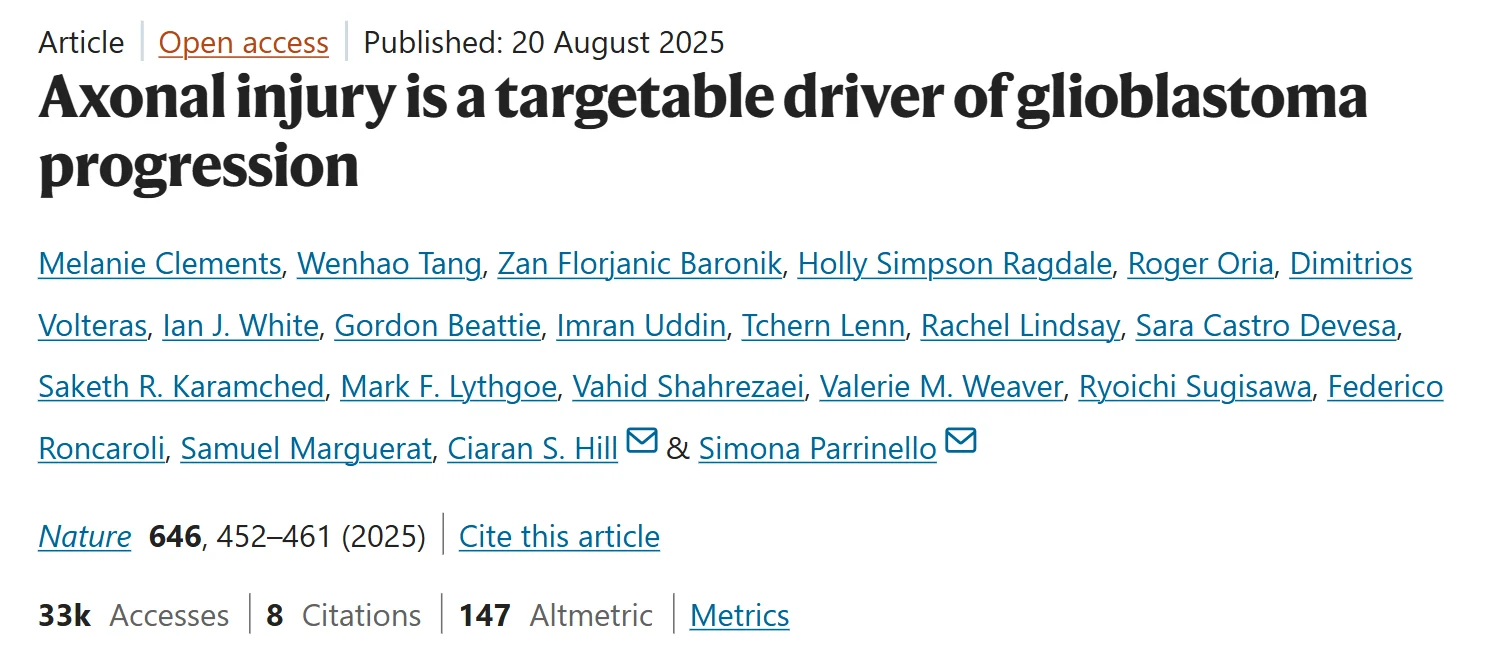Select author Wenhao Tang
Image resolution: width=1495 pixels, height=658 pixels.
point(390,264)
